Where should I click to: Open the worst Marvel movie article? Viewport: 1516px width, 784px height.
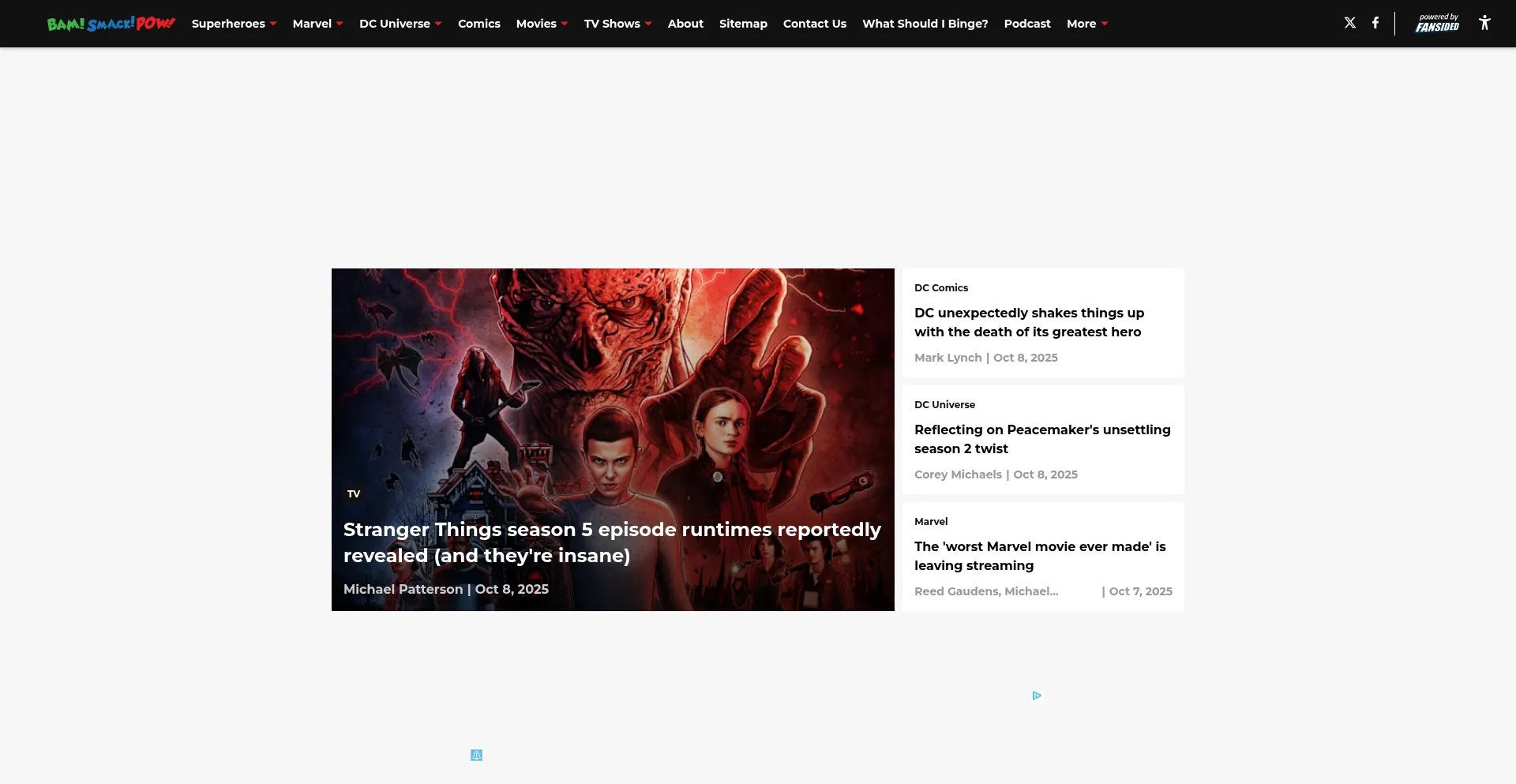pos(1039,556)
